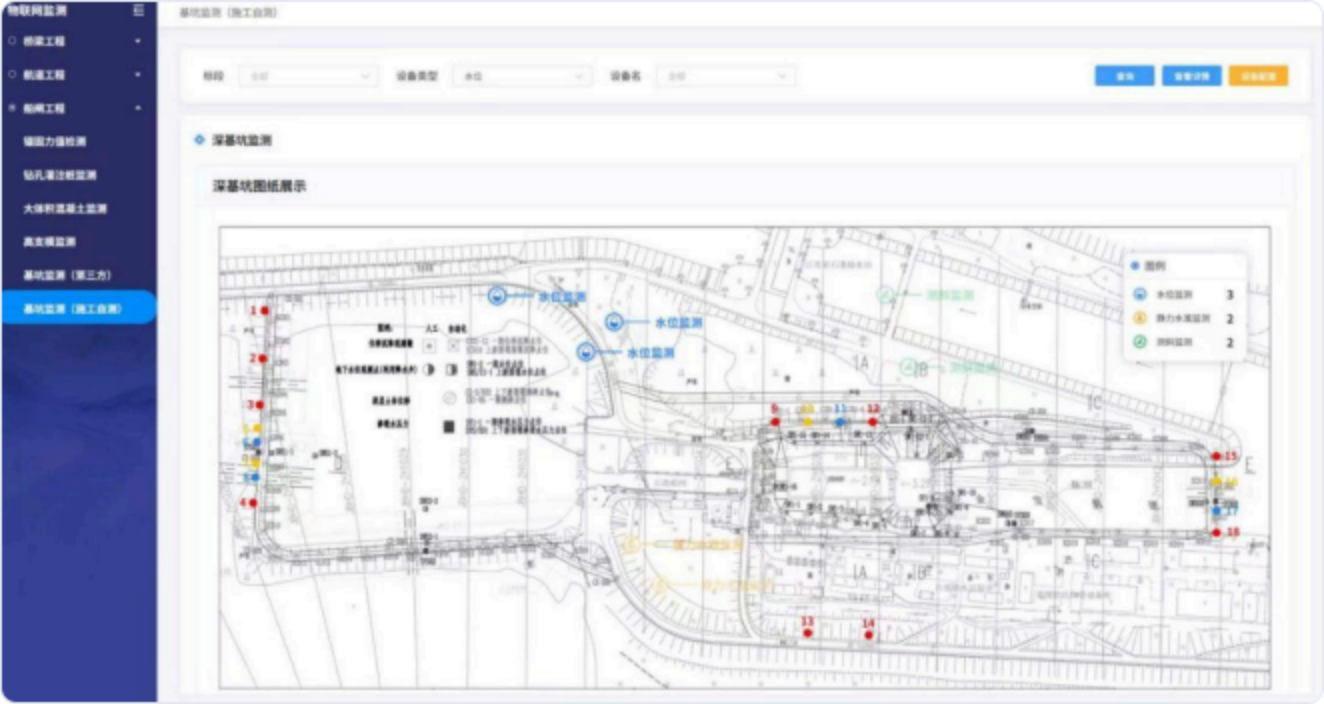Click the orange button at top right
The width and height of the screenshot is (1324, 704).
1258,76
